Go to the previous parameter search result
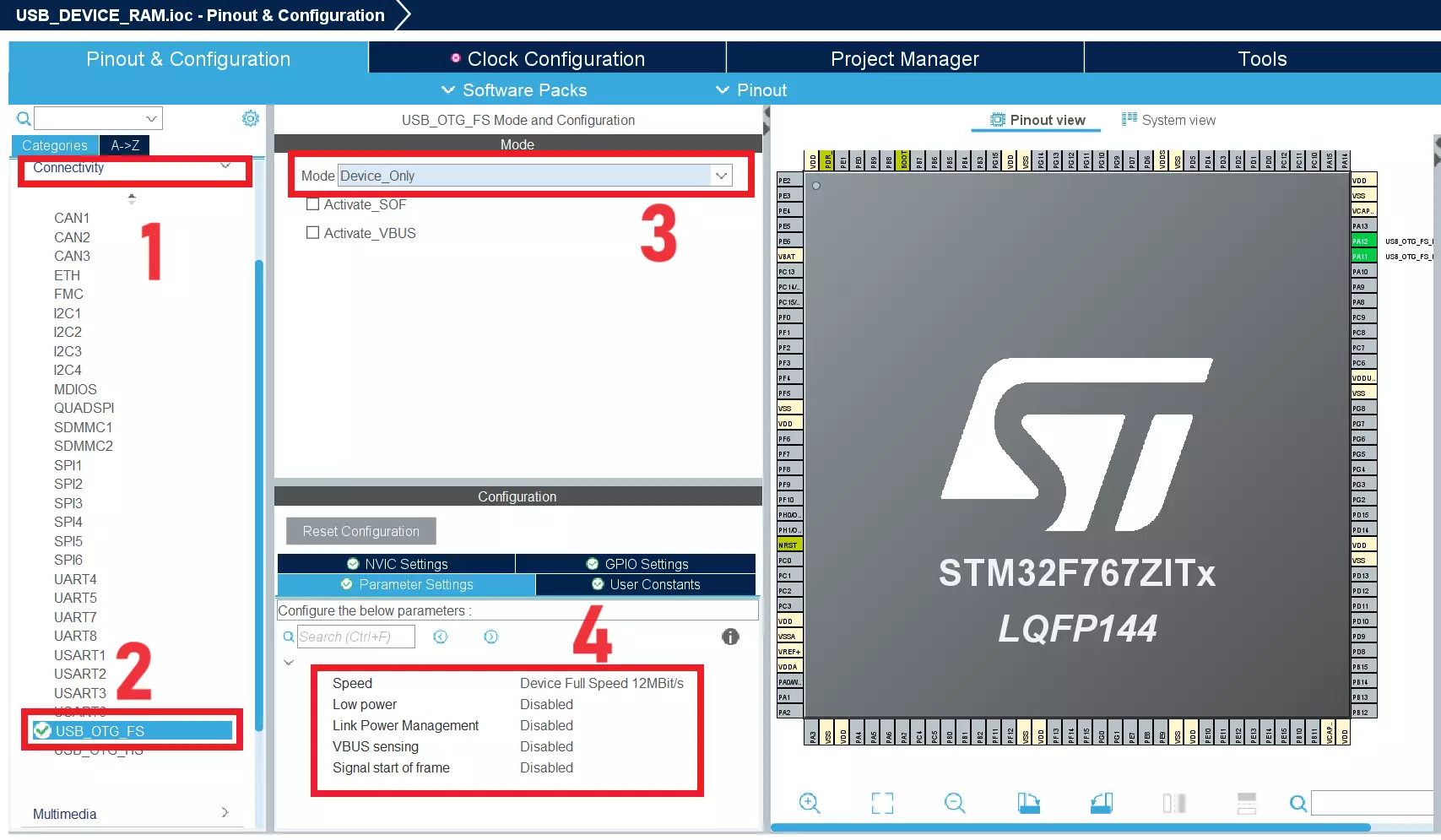The width and height of the screenshot is (1441, 840). click(x=441, y=637)
